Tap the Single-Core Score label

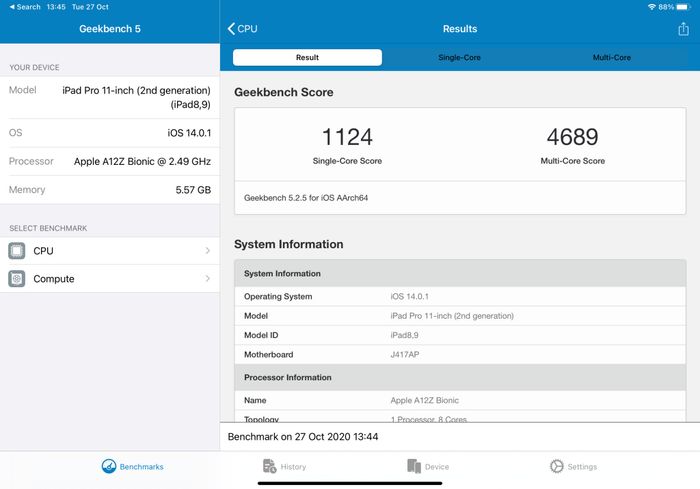(347, 161)
